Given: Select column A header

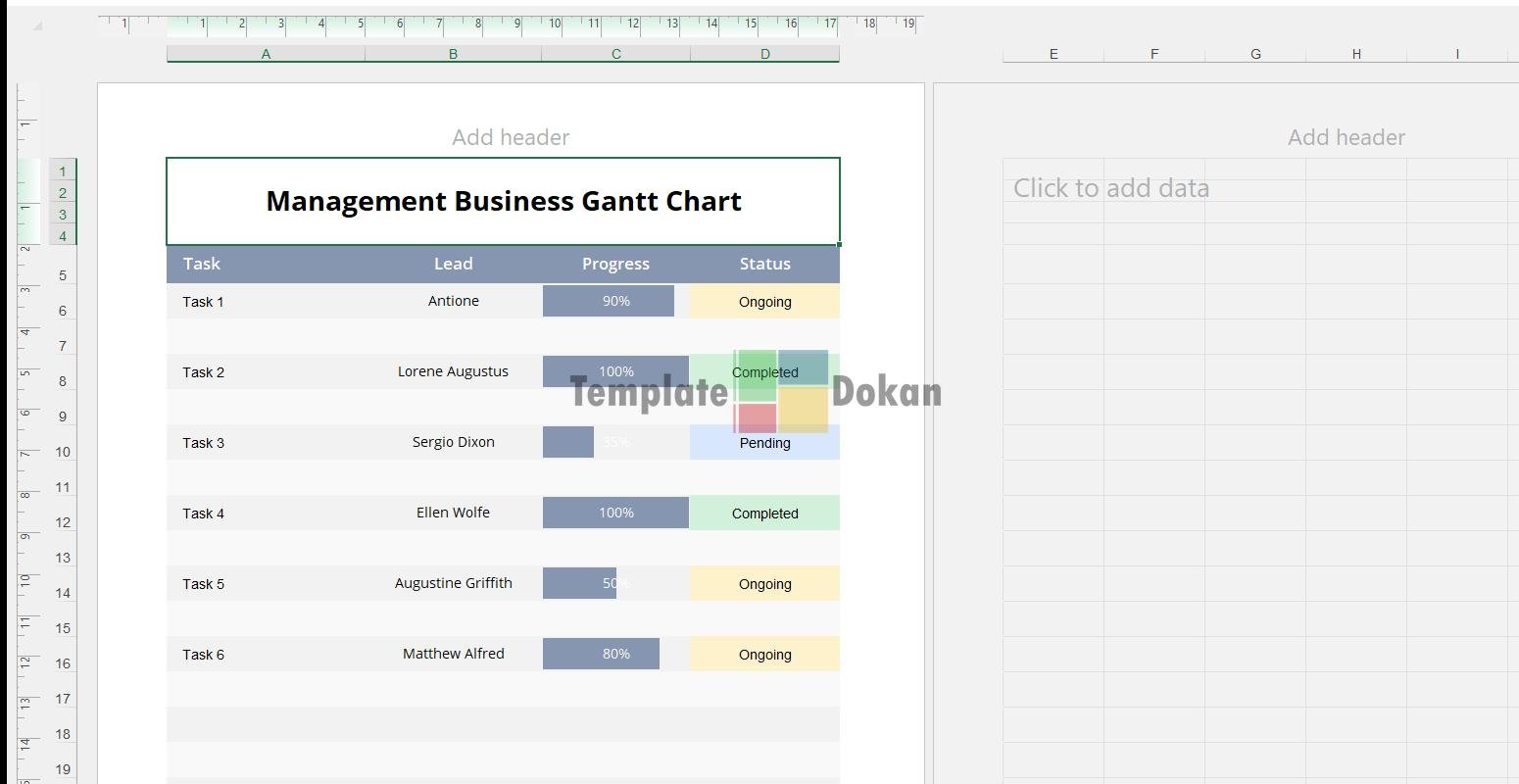Looking at the screenshot, I should tap(266, 54).
